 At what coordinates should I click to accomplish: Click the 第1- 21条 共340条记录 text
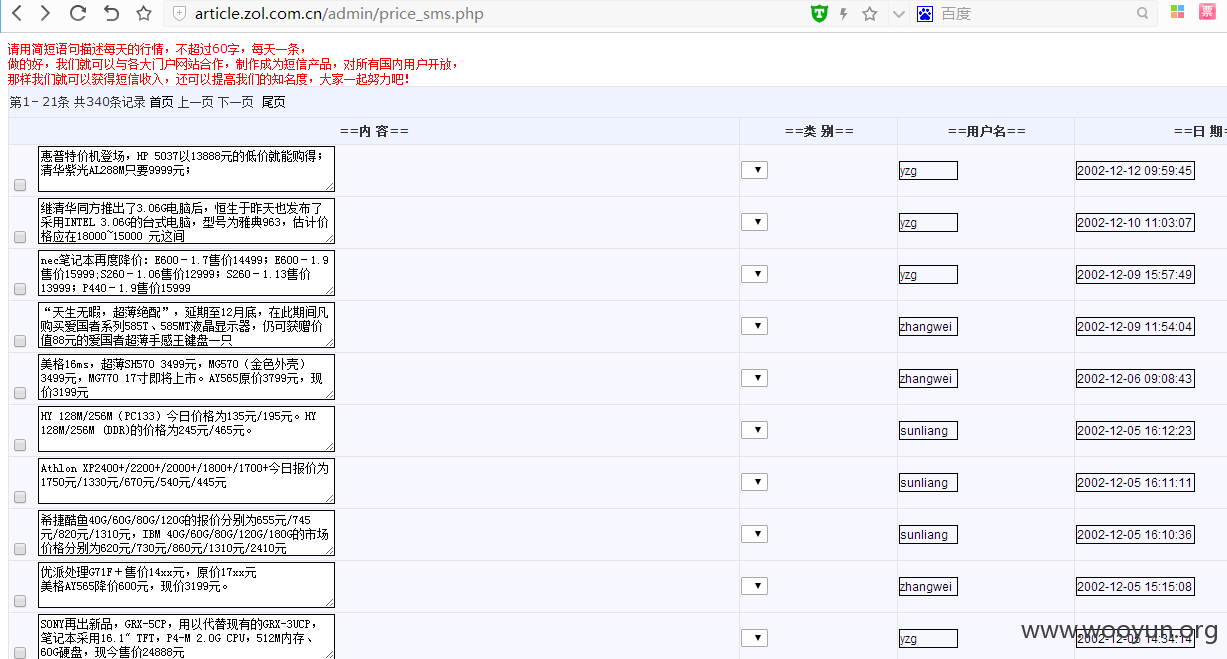pos(77,102)
